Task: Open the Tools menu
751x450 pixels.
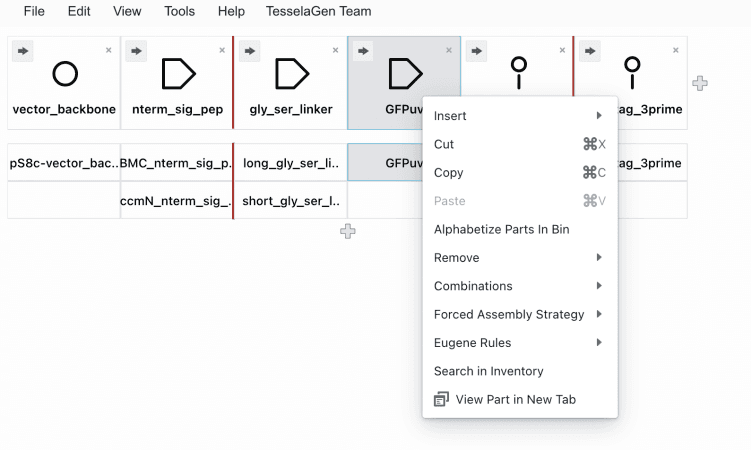Action: pos(180,11)
